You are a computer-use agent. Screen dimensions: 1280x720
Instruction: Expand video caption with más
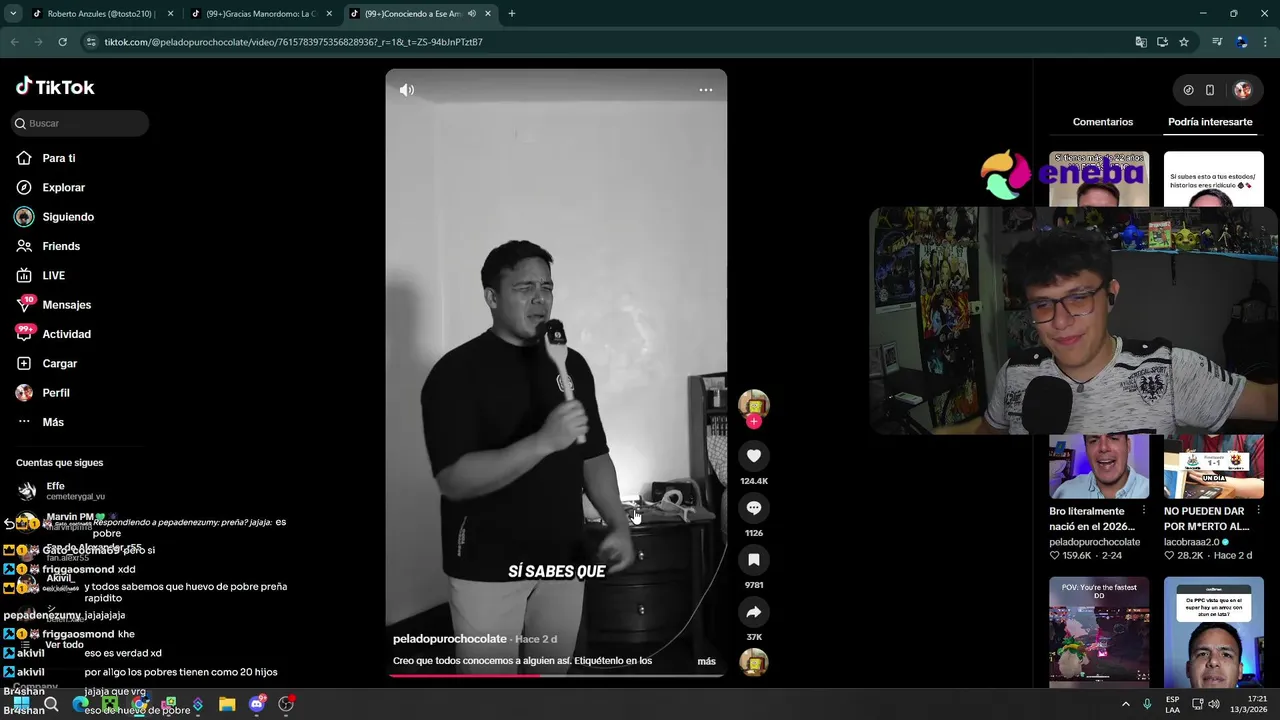pyautogui.click(x=706, y=661)
